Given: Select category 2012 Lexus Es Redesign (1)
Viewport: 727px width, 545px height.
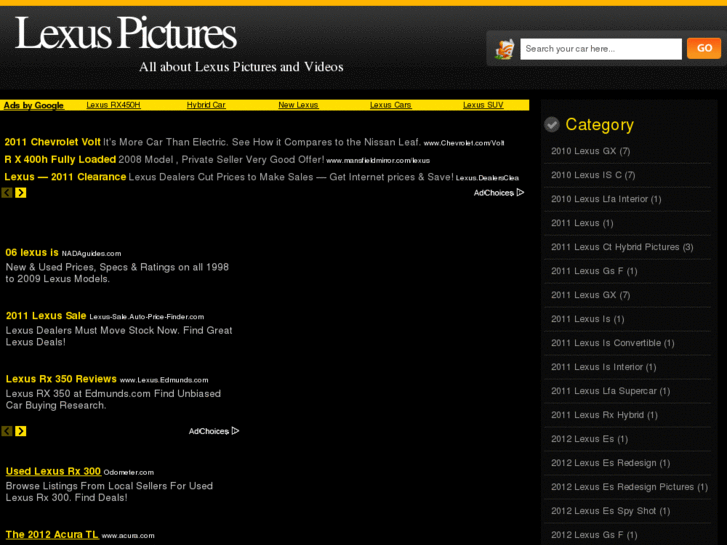Looking at the screenshot, I should click(x=610, y=463).
